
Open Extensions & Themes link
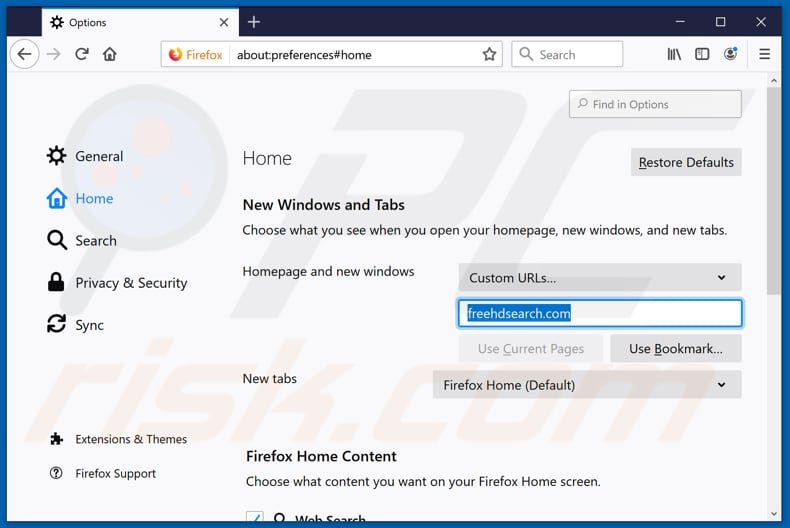(130, 439)
